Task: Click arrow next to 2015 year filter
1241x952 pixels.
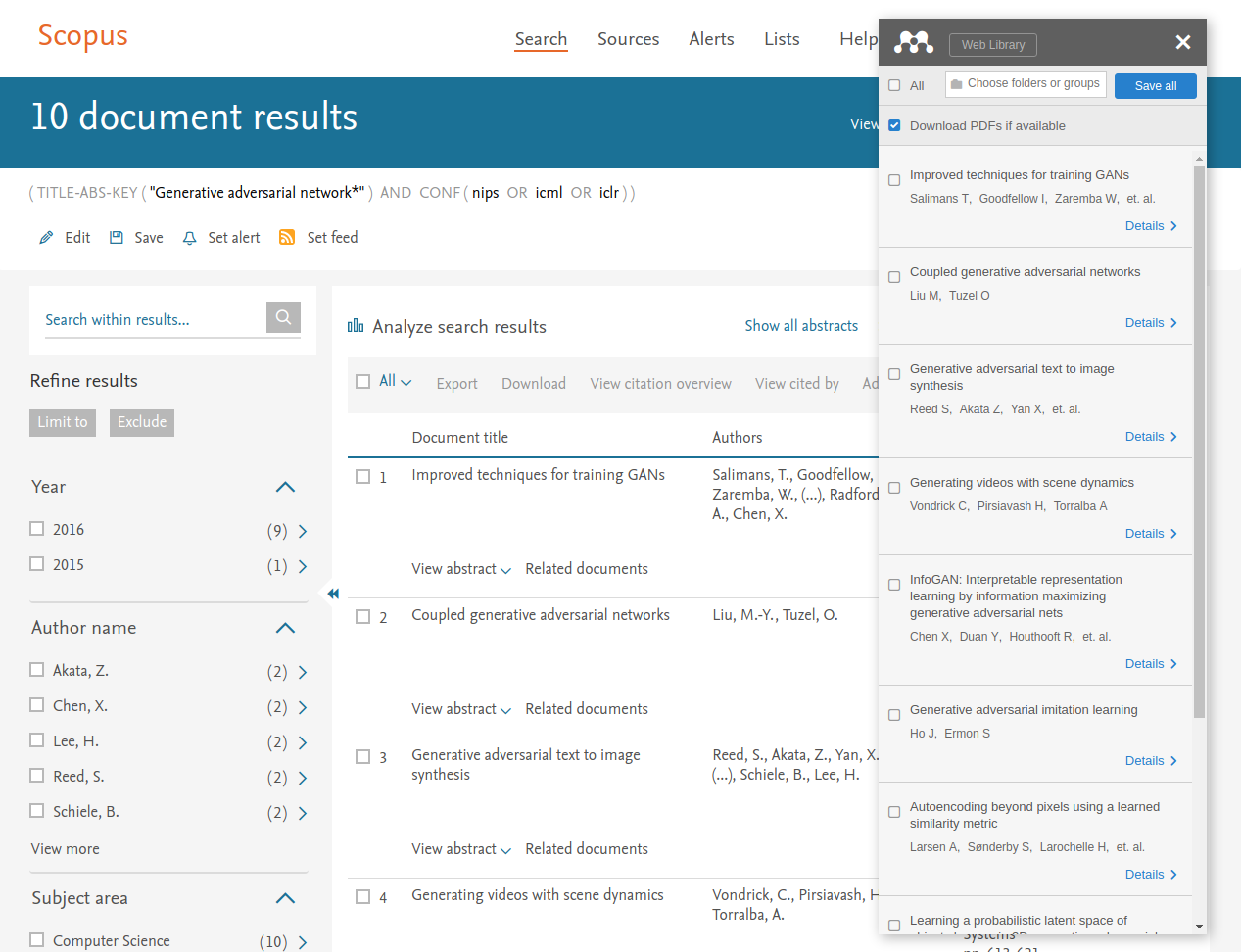Action: click(x=303, y=566)
